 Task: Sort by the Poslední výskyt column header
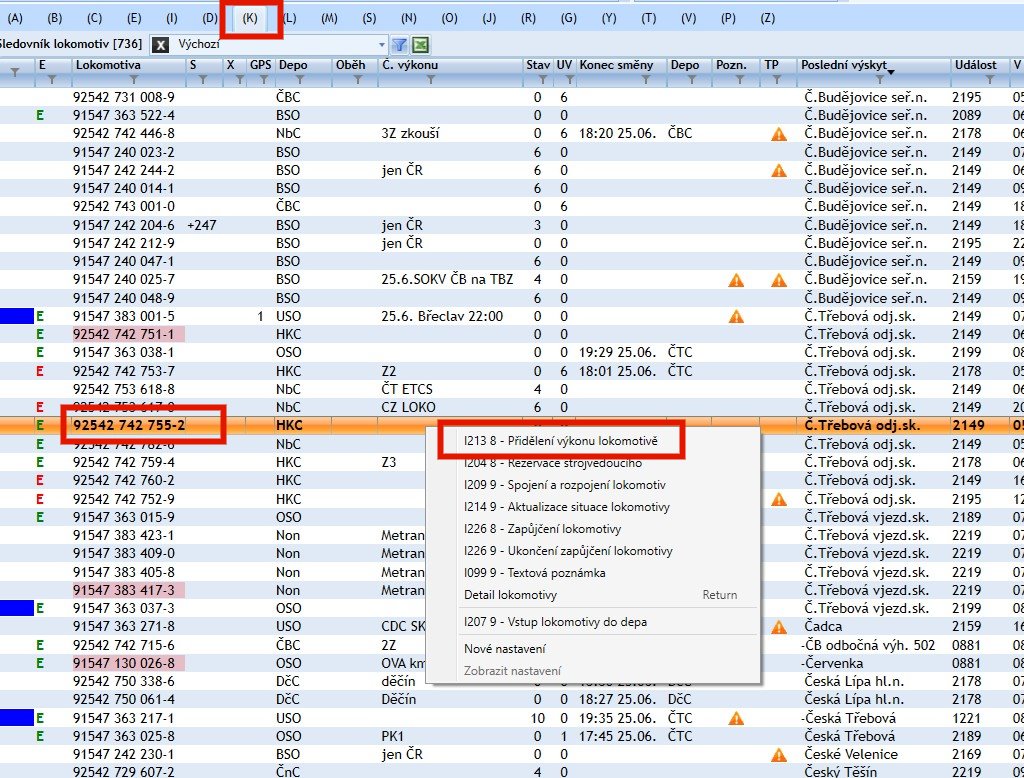coord(845,65)
